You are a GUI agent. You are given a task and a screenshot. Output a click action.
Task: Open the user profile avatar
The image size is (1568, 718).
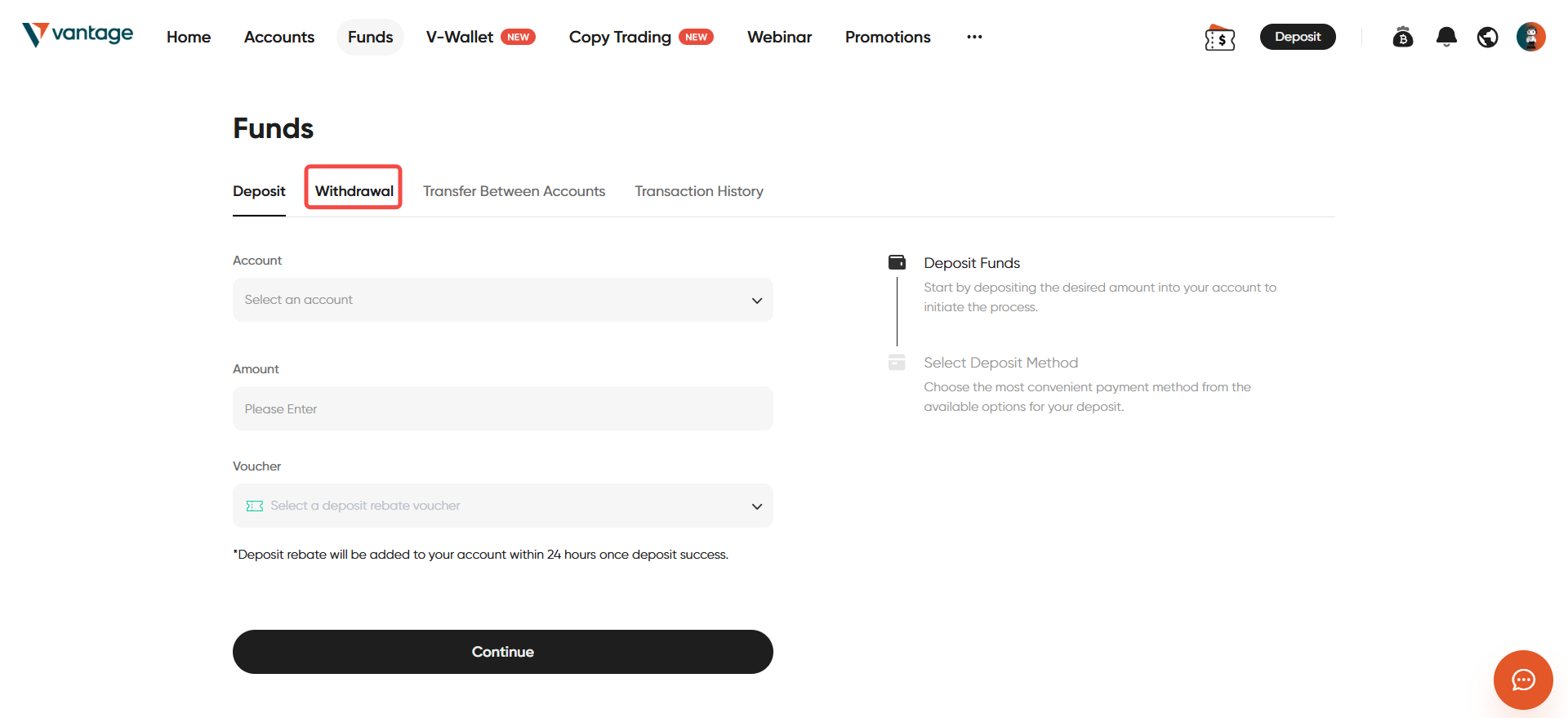(x=1530, y=37)
